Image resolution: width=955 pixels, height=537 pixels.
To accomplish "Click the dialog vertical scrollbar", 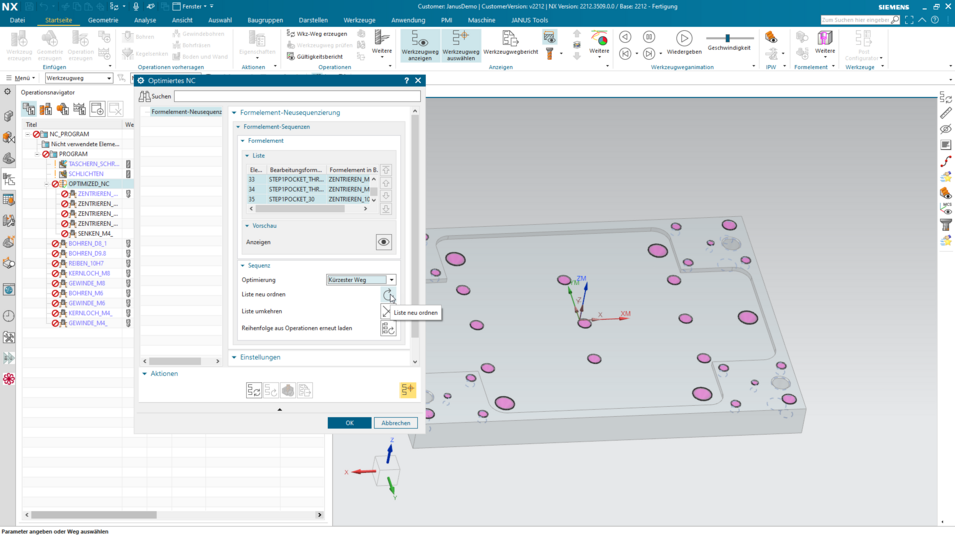I will click(415, 226).
